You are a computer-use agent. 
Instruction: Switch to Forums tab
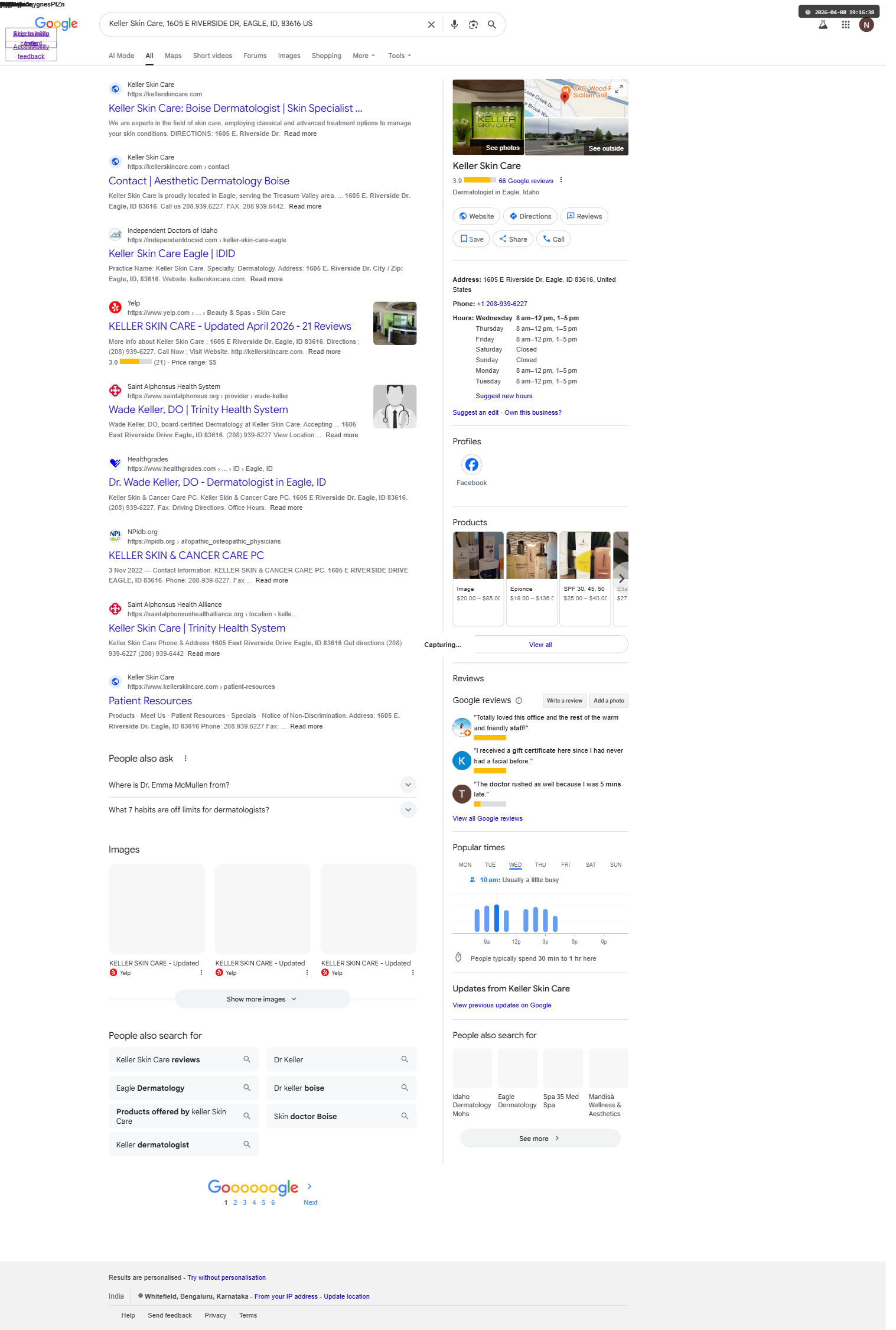coord(255,56)
